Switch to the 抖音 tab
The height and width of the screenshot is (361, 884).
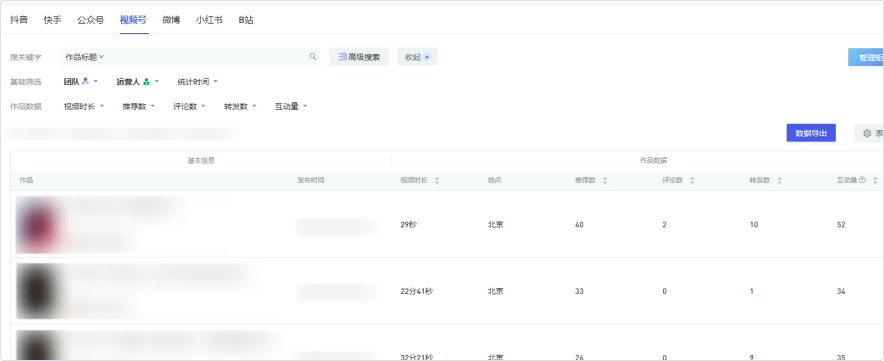(19, 20)
